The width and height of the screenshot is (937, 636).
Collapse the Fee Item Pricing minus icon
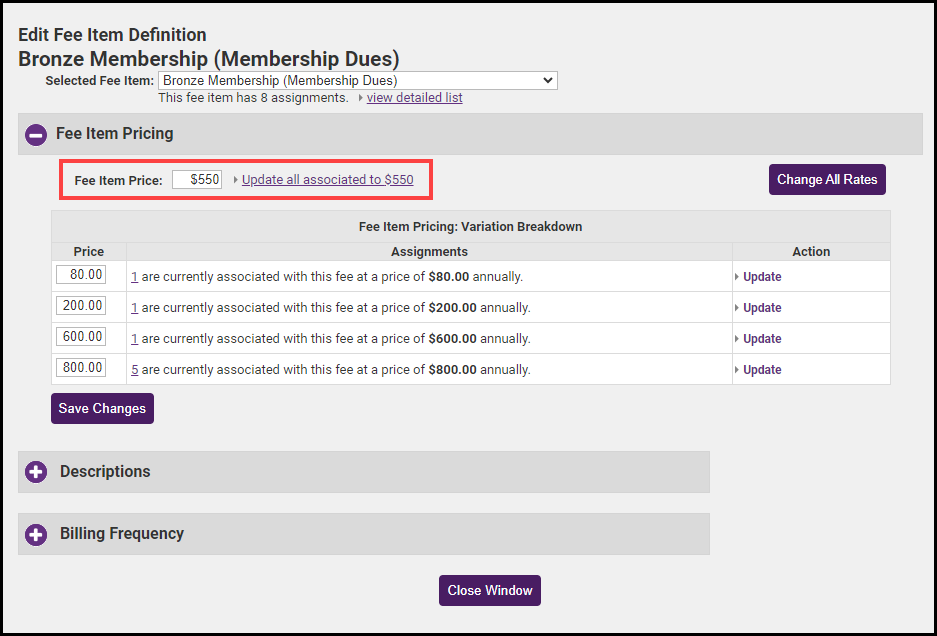click(x=36, y=134)
